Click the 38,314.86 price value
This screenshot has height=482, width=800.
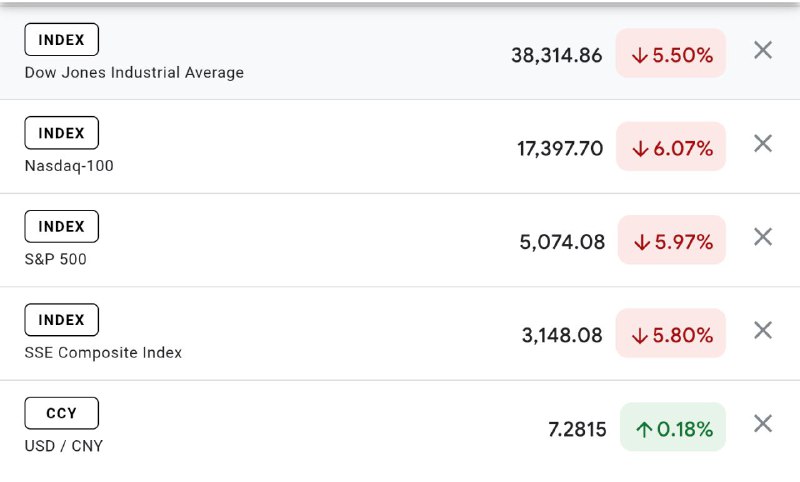556,55
